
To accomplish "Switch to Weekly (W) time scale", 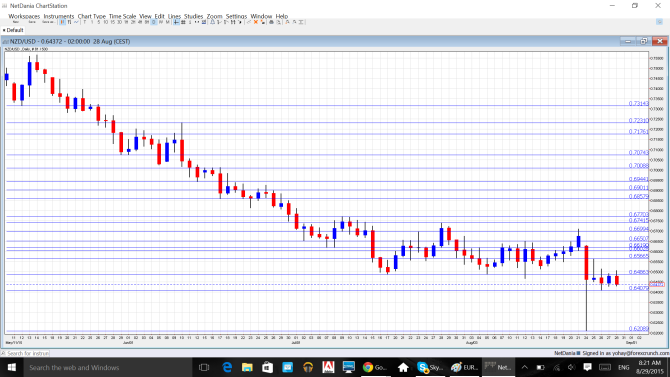I will click(161, 22).
